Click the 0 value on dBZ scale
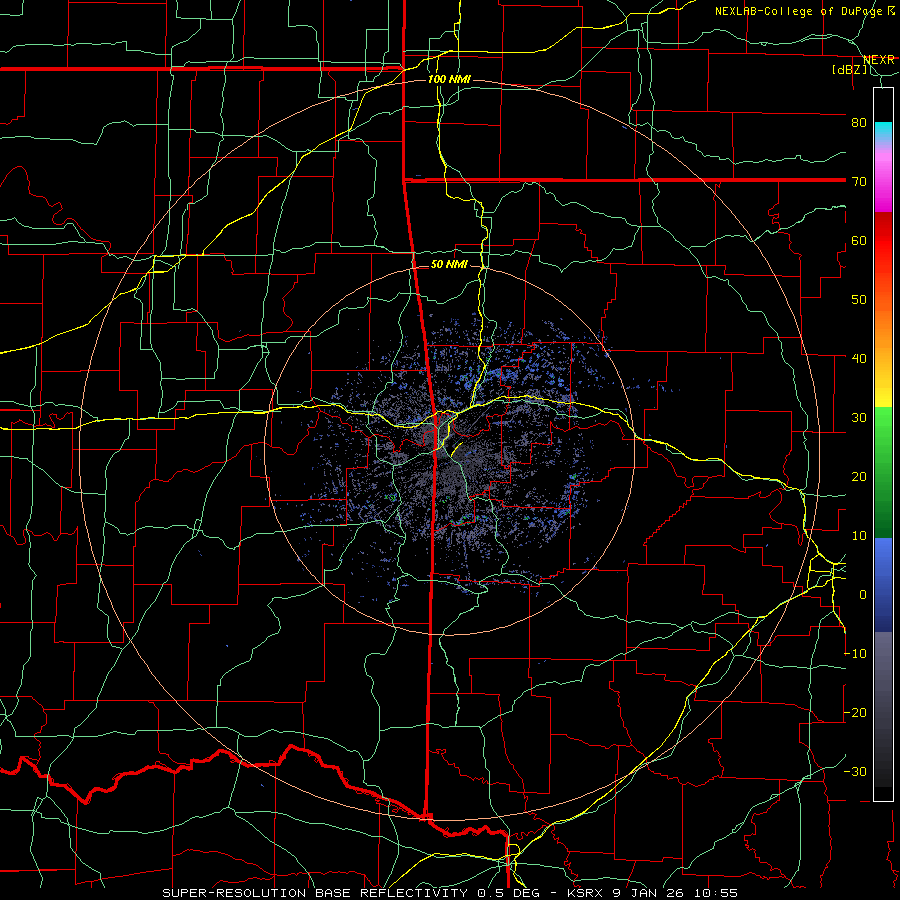The width and height of the screenshot is (900, 900). click(863, 595)
